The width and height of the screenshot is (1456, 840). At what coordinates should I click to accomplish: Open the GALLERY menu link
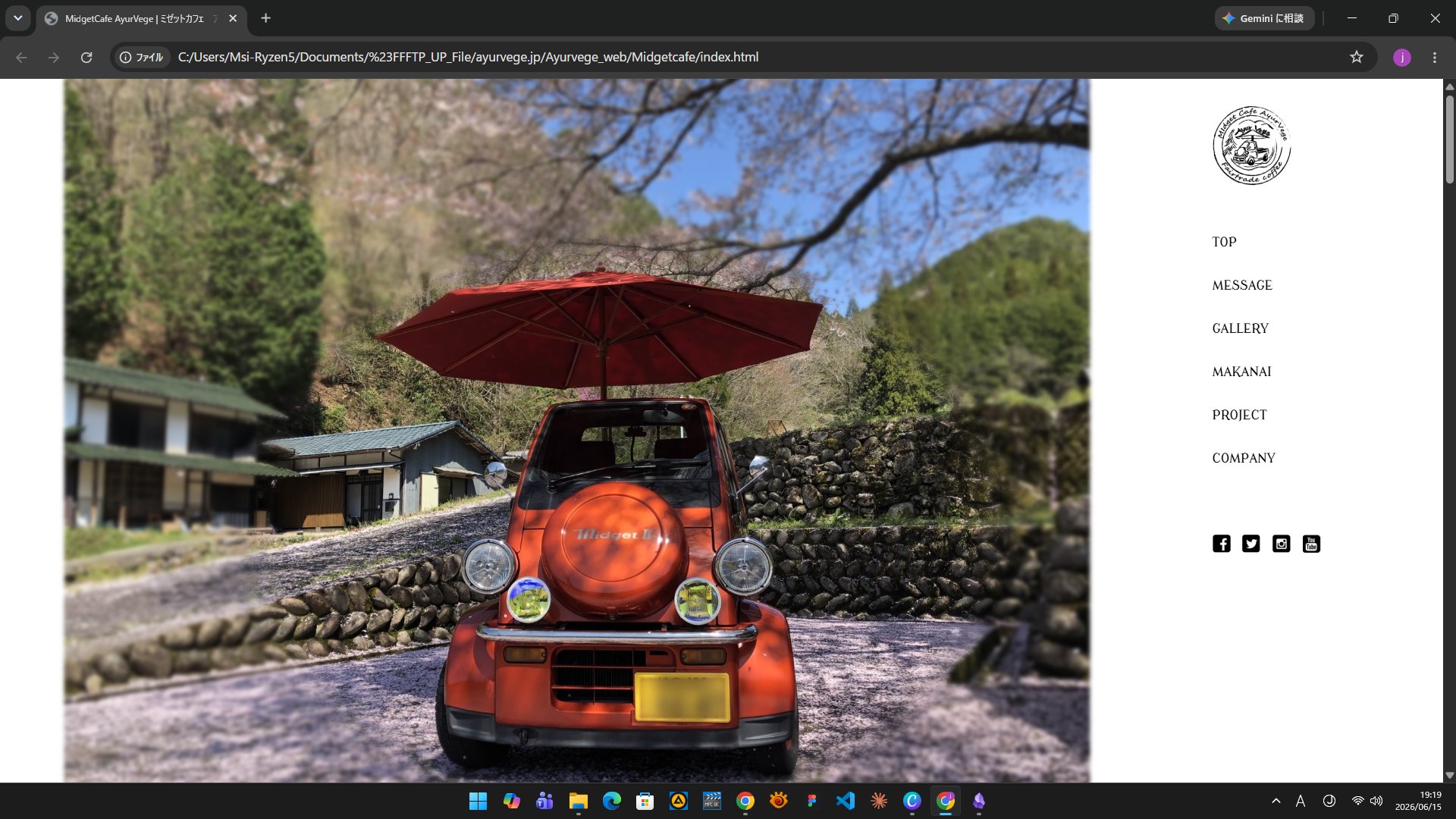[1240, 328]
